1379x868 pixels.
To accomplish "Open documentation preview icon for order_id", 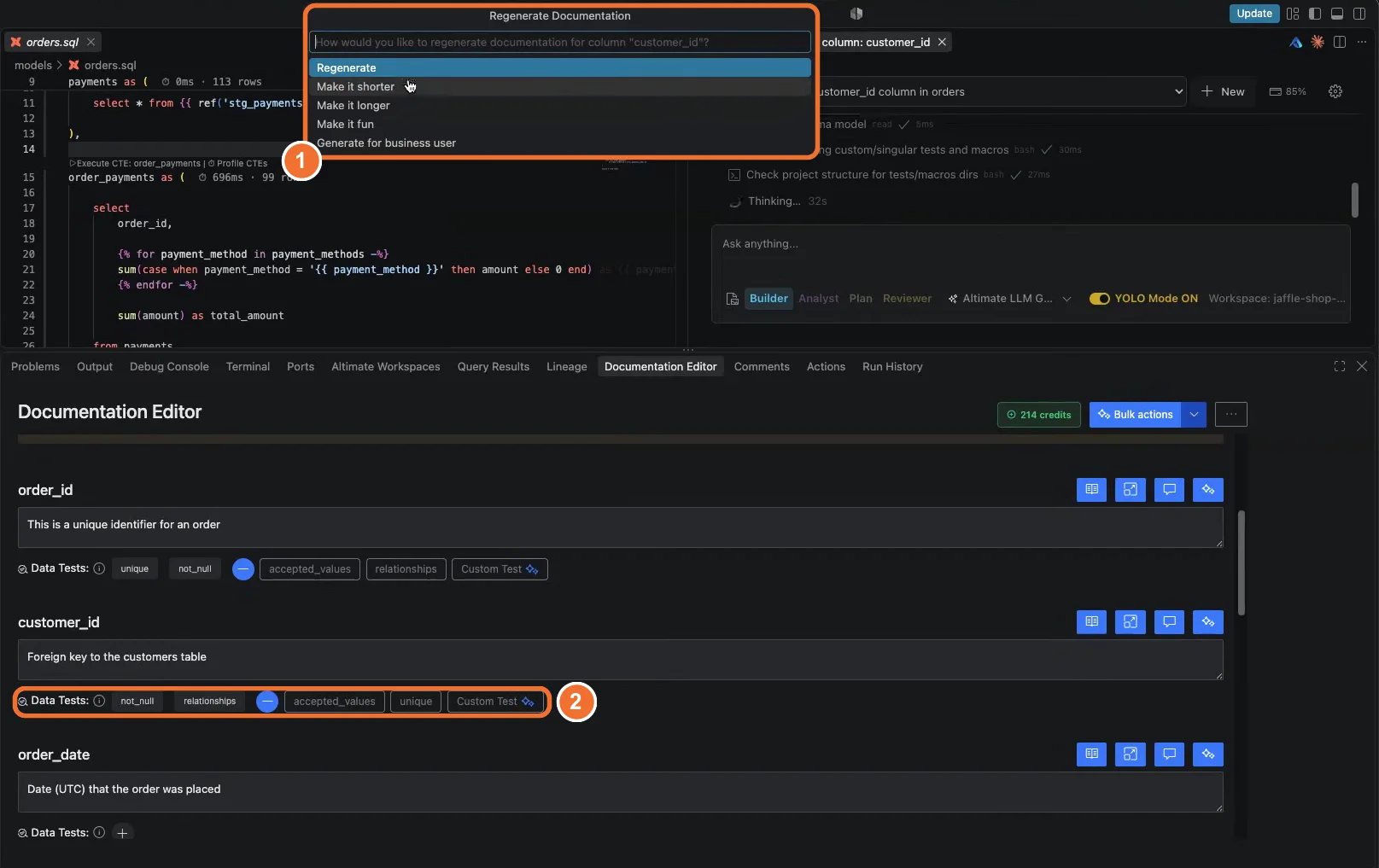I will tap(1091, 489).
